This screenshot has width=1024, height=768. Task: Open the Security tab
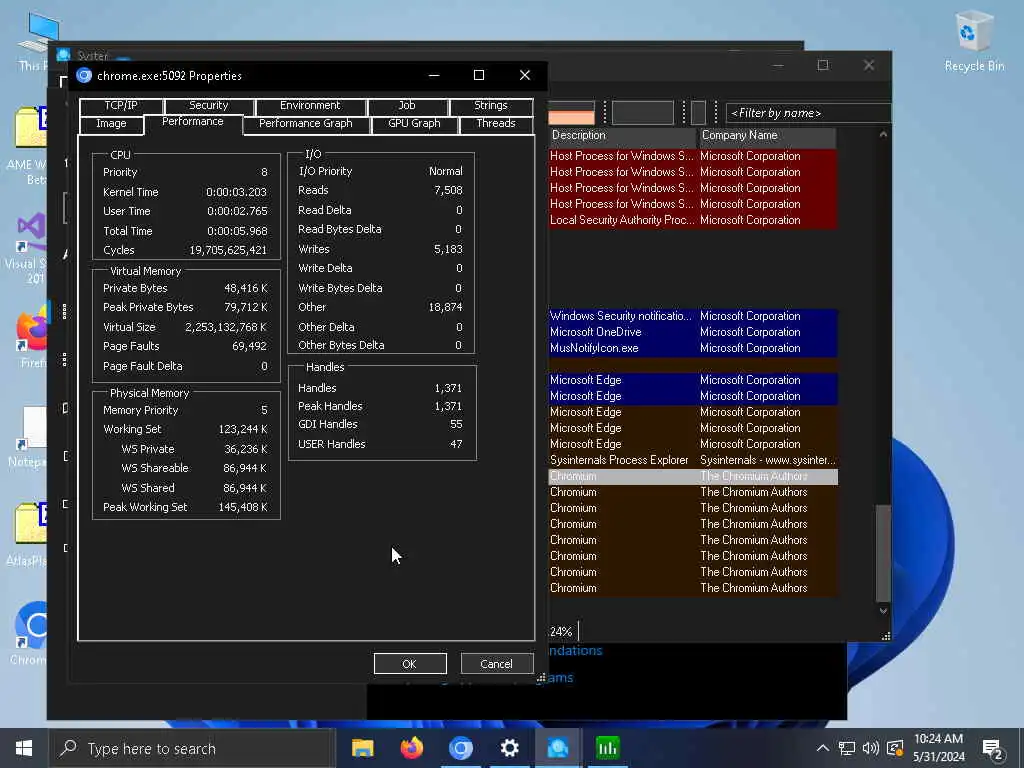tap(208, 106)
